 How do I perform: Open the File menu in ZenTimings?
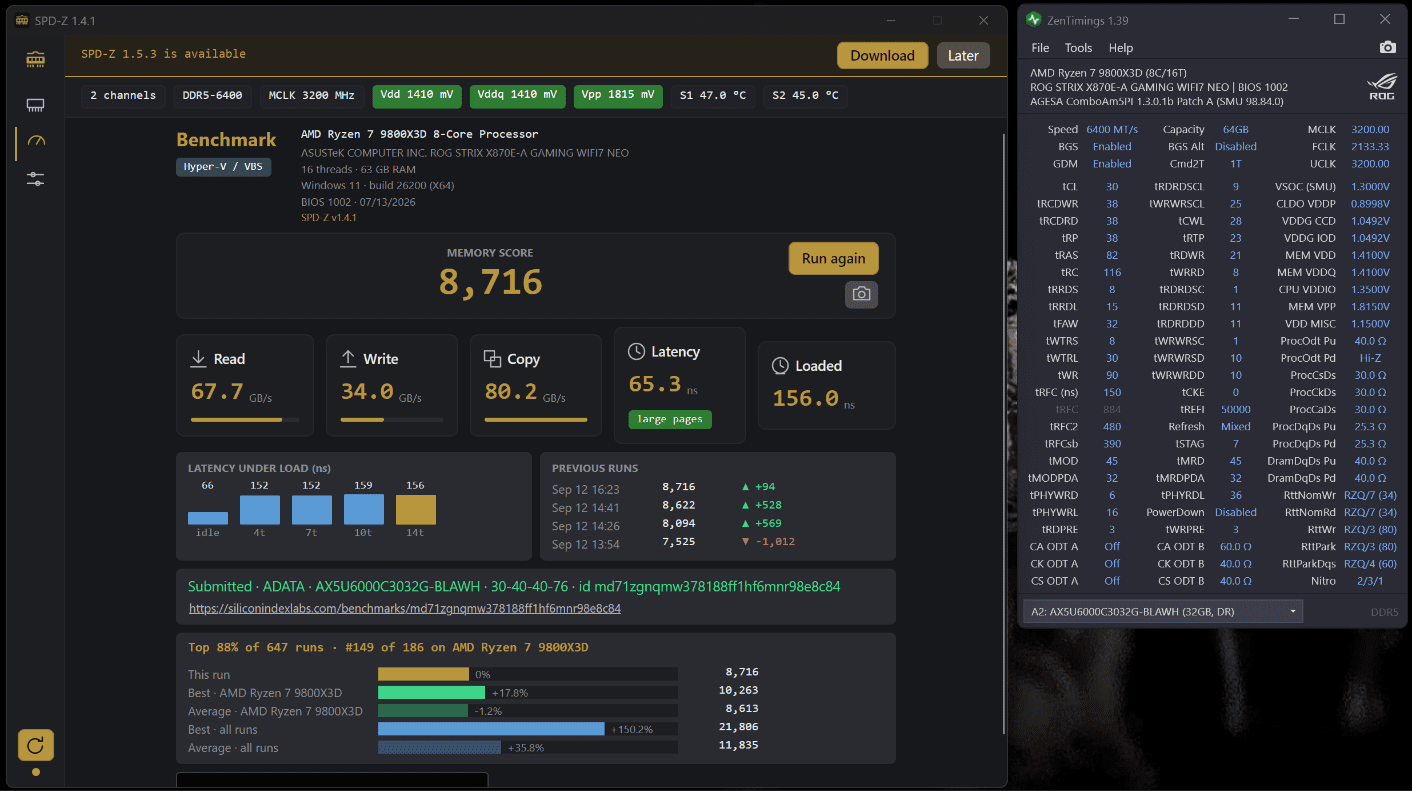[1040, 48]
